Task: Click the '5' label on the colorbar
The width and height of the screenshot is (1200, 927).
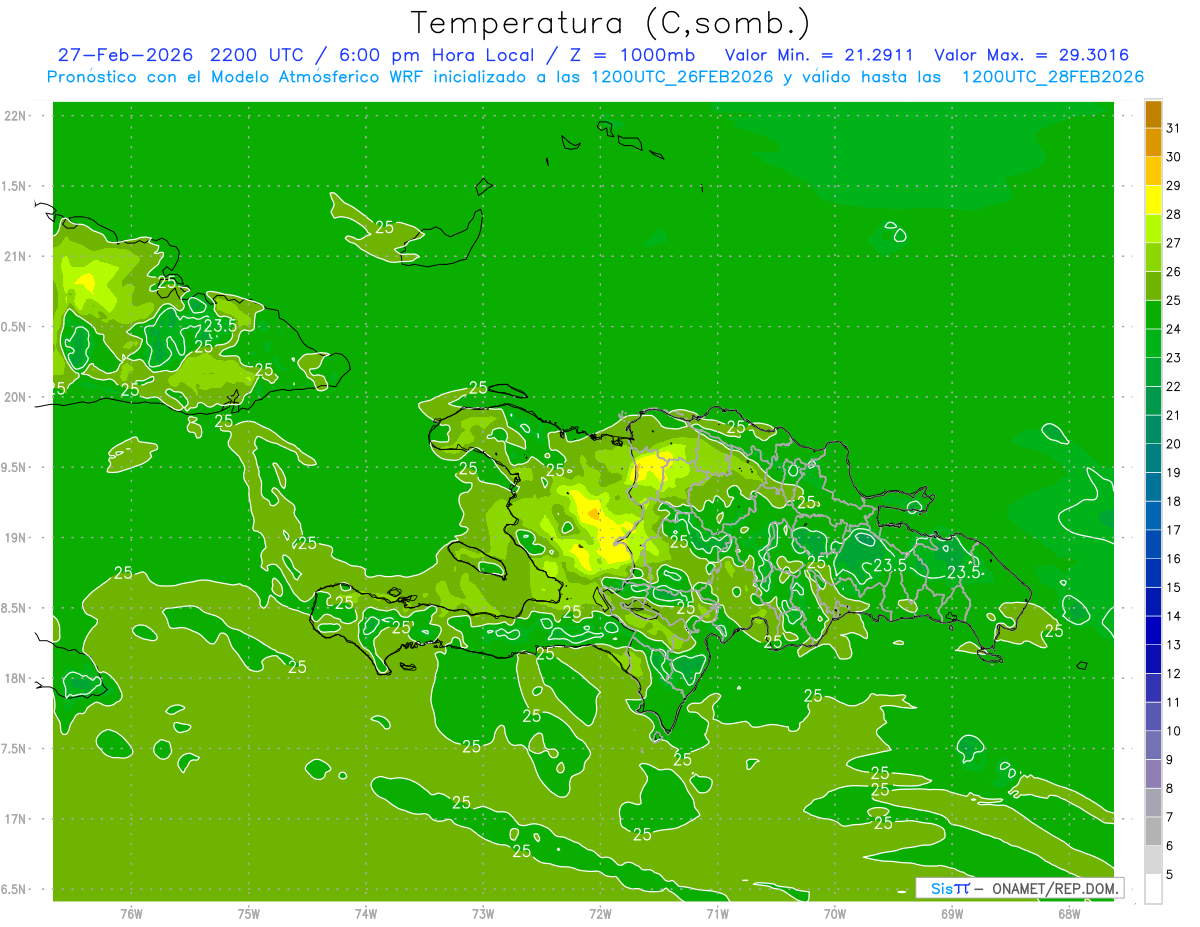Action: click(1170, 874)
